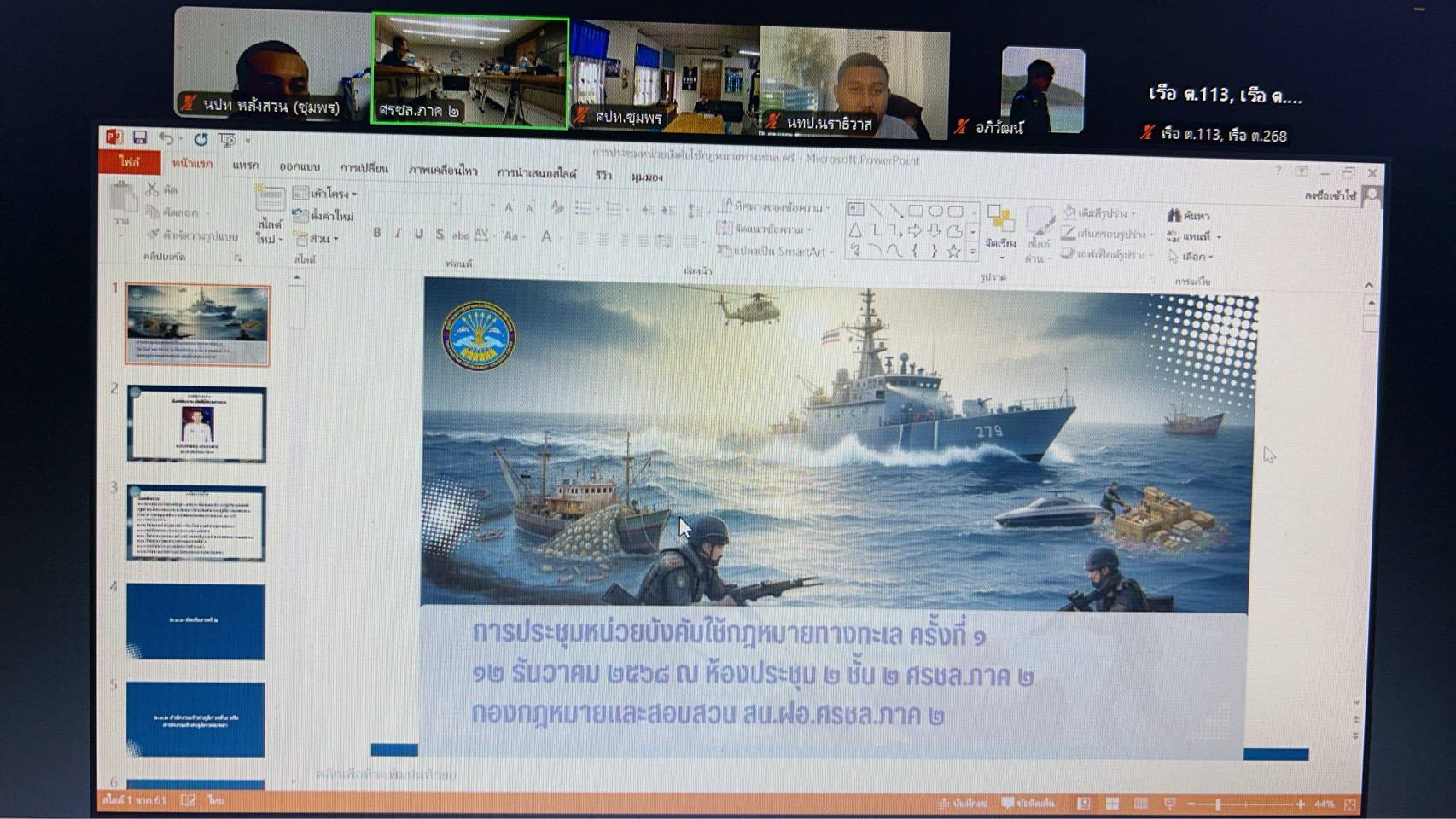This screenshot has height=819, width=1456.
Task: Click the Slide Sorter view icon
Action: click(1112, 804)
